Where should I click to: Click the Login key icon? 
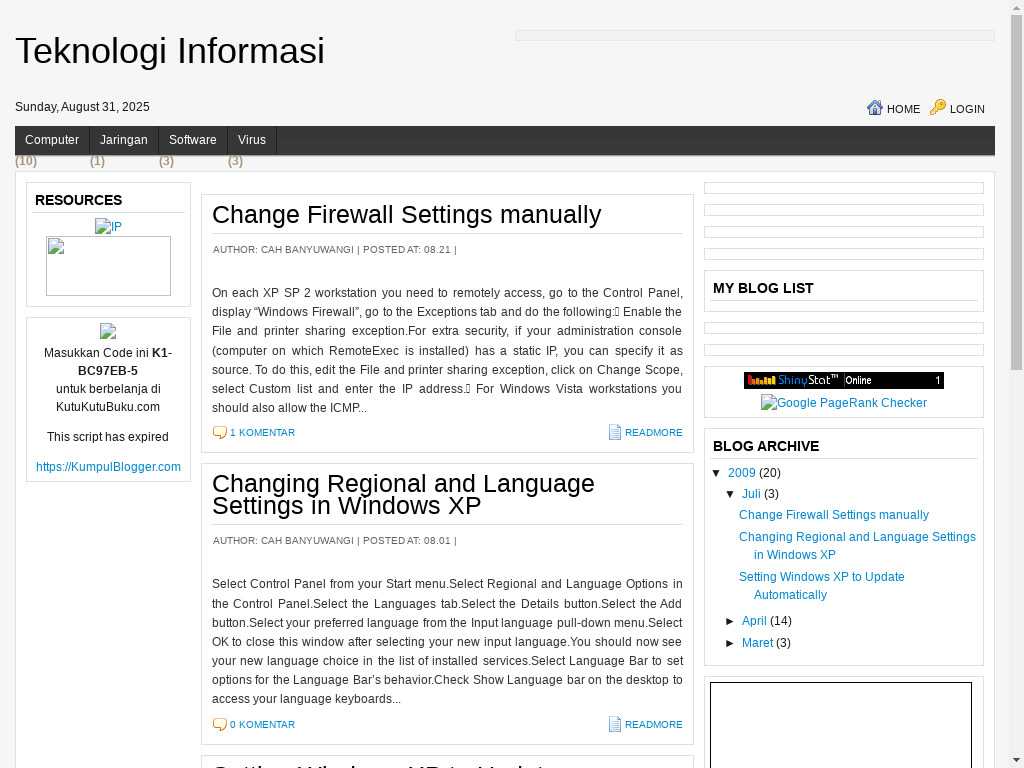click(937, 107)
